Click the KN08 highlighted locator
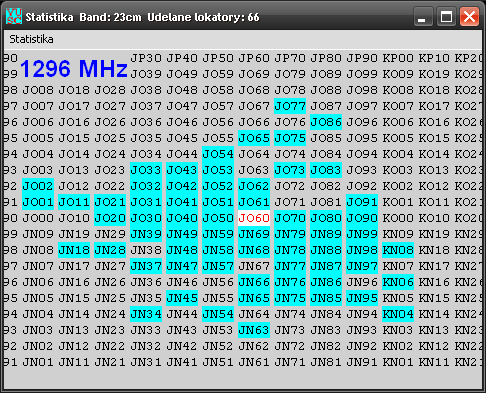The width and height of the screenshot is (486, 393). tap(398, 250)
